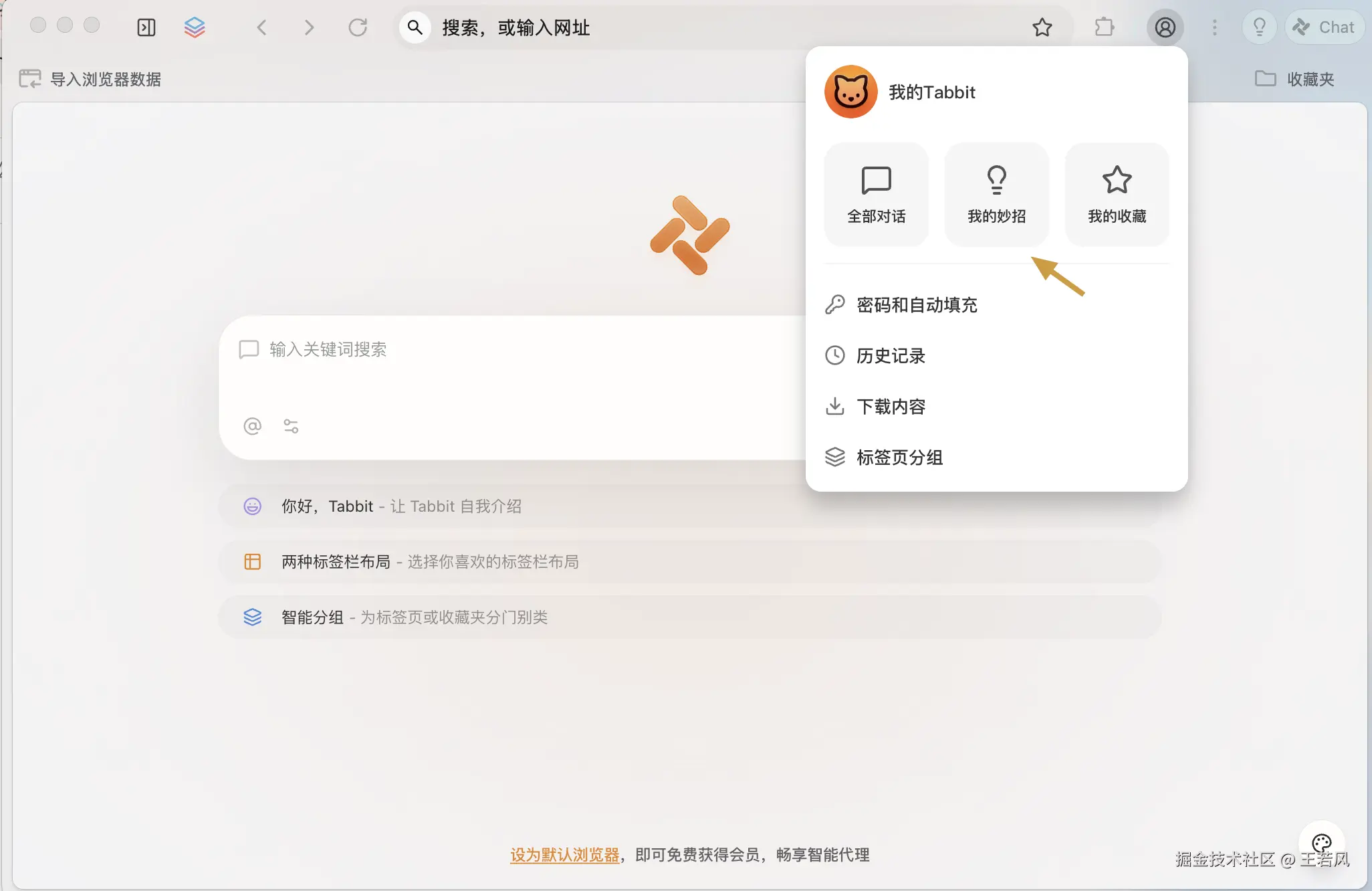This screenshot has width=1372, height=891.
Task: Open 我的妙招 card
Action: (996, 194)
